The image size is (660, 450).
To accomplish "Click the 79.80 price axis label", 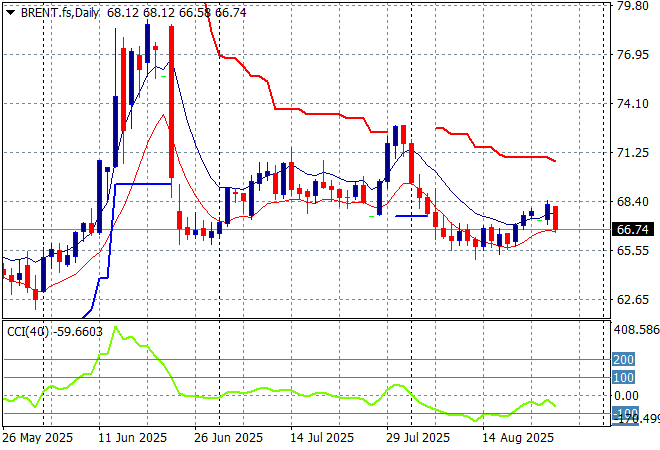I will coord(632,5).
